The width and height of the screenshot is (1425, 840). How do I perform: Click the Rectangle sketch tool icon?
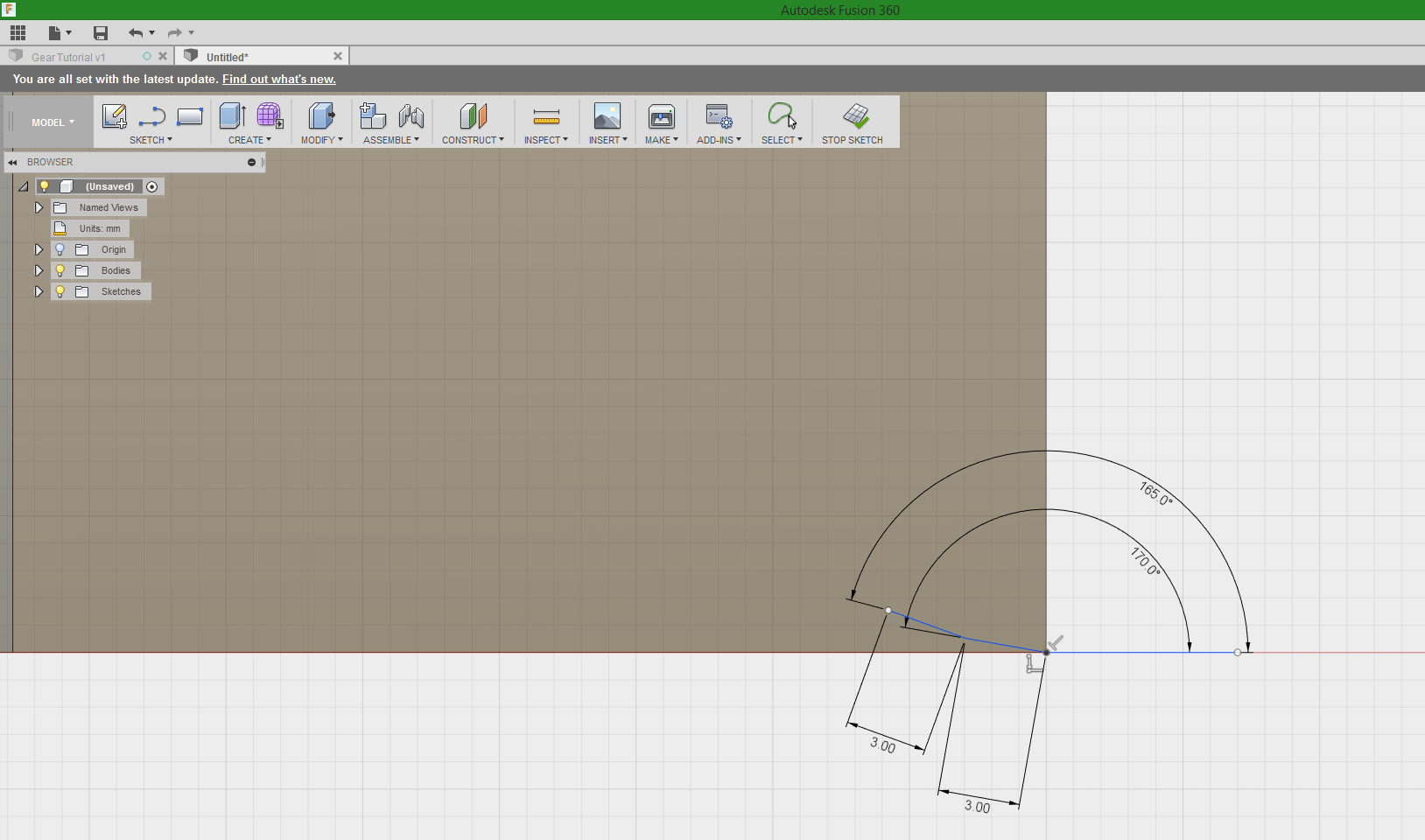[x=190, y=116]
